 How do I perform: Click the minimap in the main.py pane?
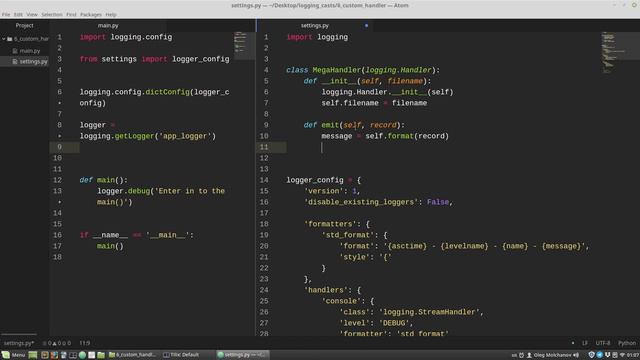pyautogui.click(x=244, y=46)
